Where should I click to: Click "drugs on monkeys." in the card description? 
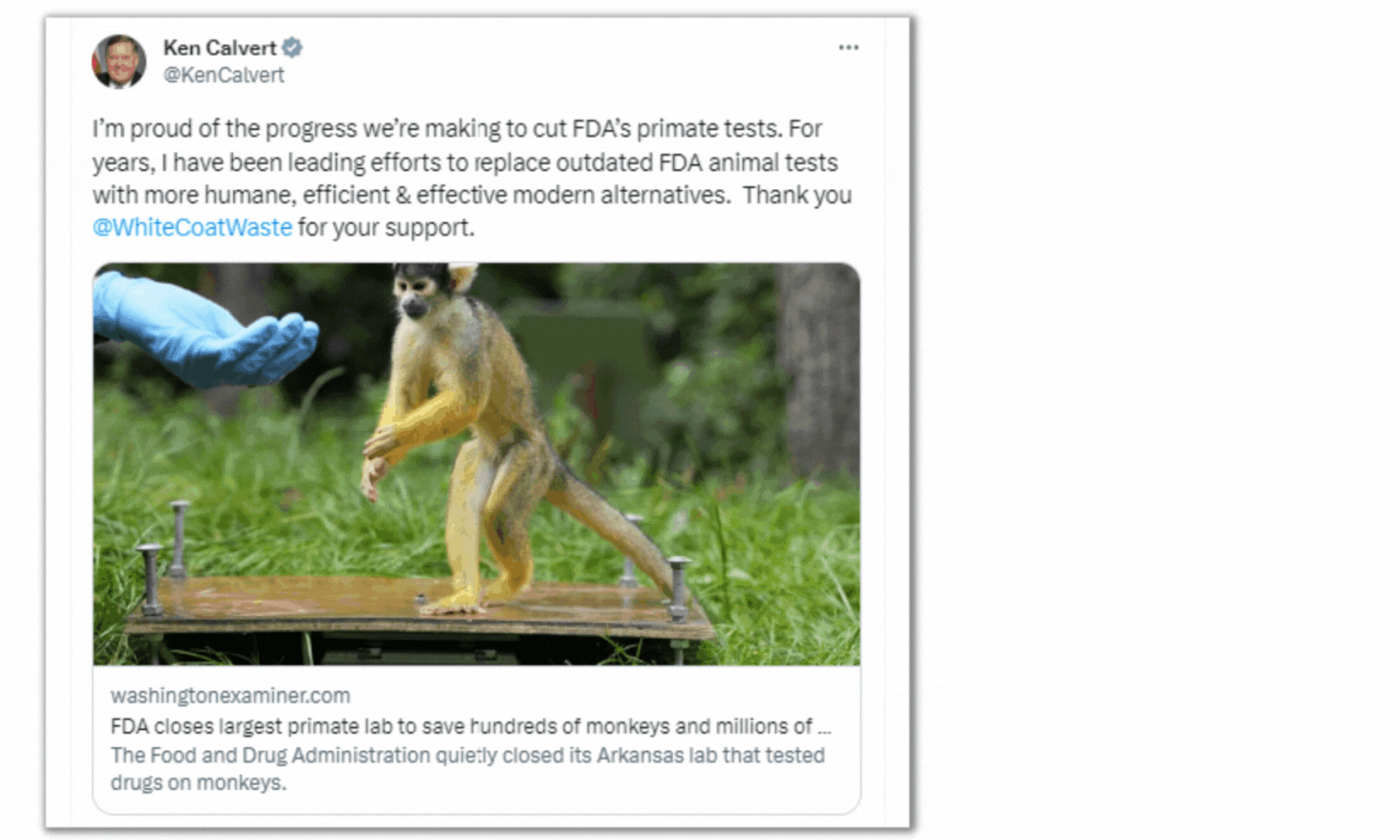198,782
